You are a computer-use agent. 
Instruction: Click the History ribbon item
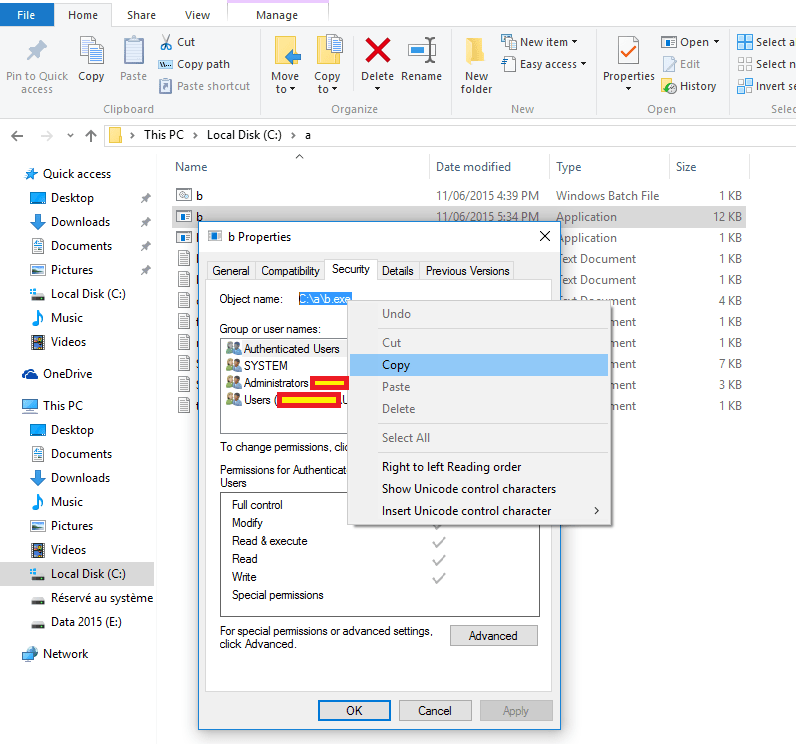point(689,86)
